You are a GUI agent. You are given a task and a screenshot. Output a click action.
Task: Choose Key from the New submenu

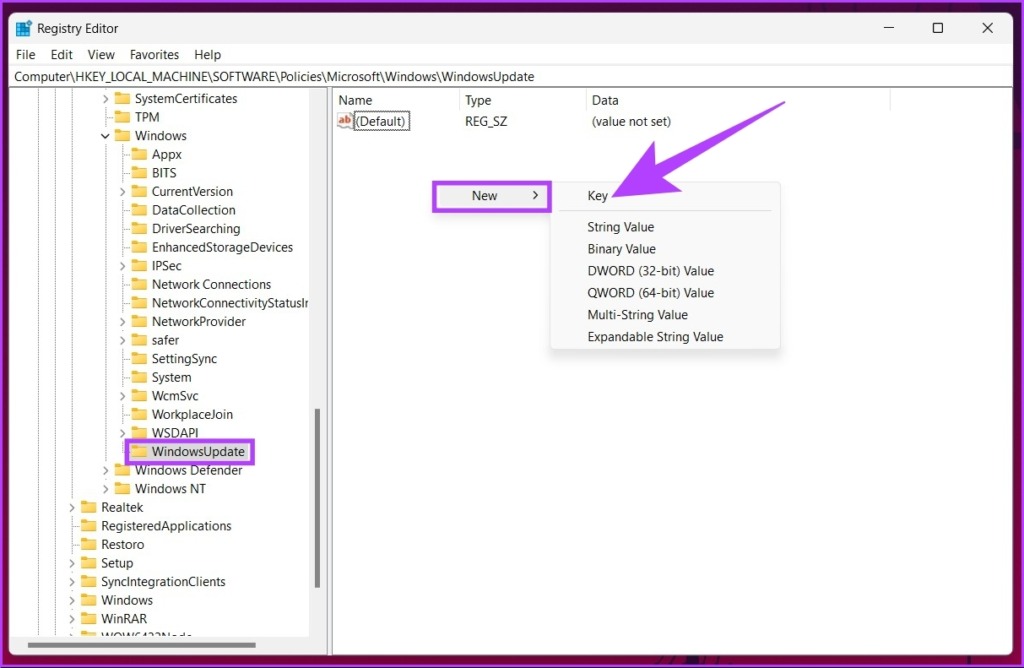point(597,196)
